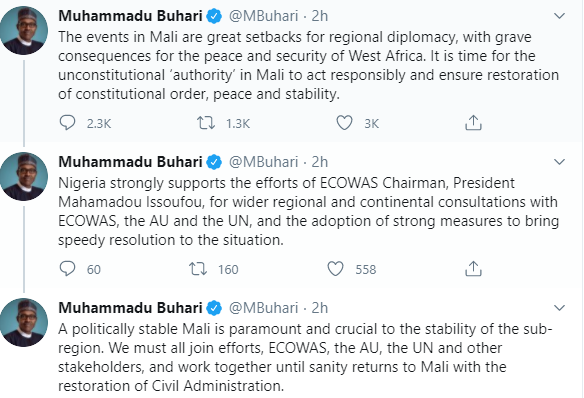Image resolution: width=584 pixels, height=398 pixels.
Task: Open the first tweet's chevron options menu
Action: coord(559,16)
